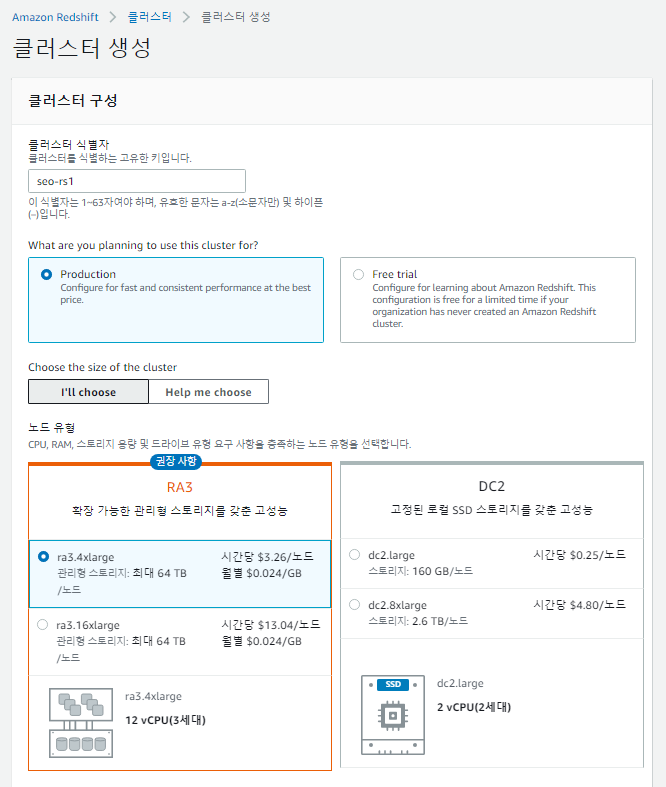Switch to Help me choose option
Viewport: 666px width, 787px height.
click(x=208, y=392)
